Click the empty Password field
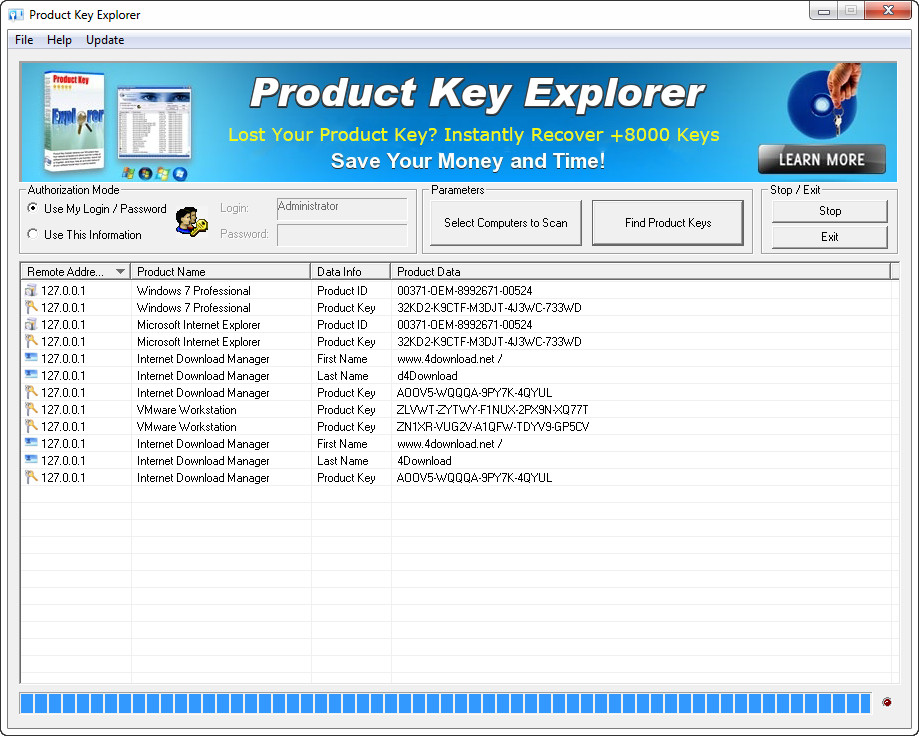 342,236
